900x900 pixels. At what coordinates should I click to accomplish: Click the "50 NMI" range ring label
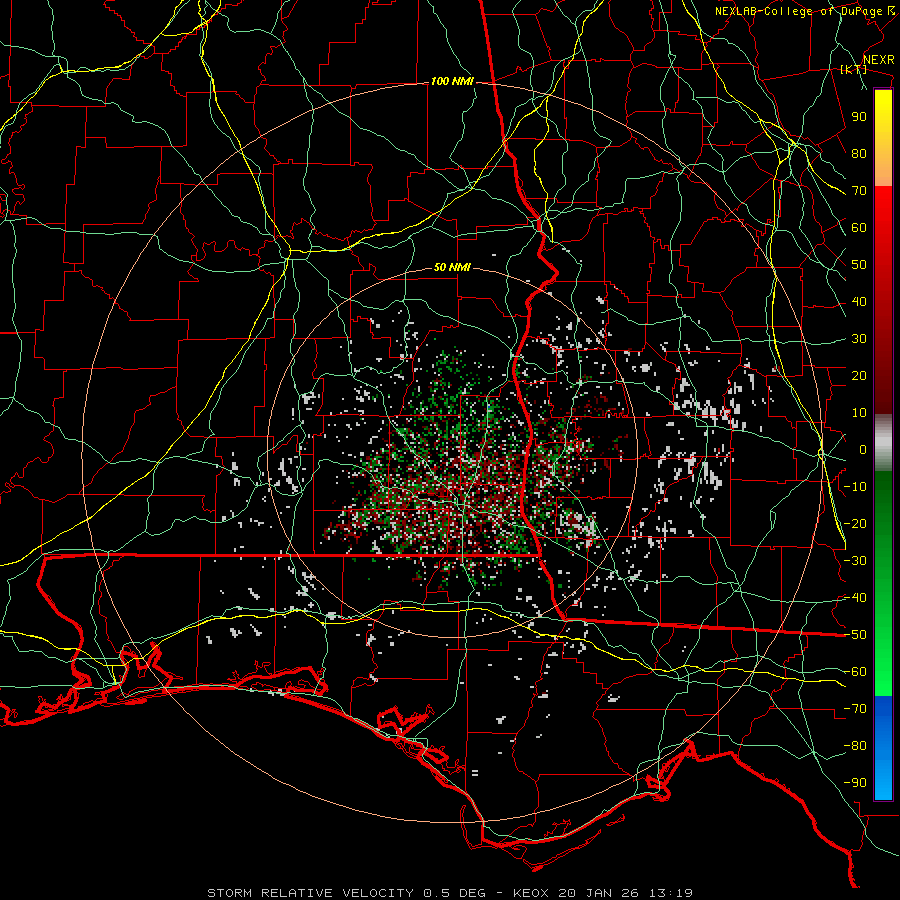pyautogui.click(x=452, y=267)
